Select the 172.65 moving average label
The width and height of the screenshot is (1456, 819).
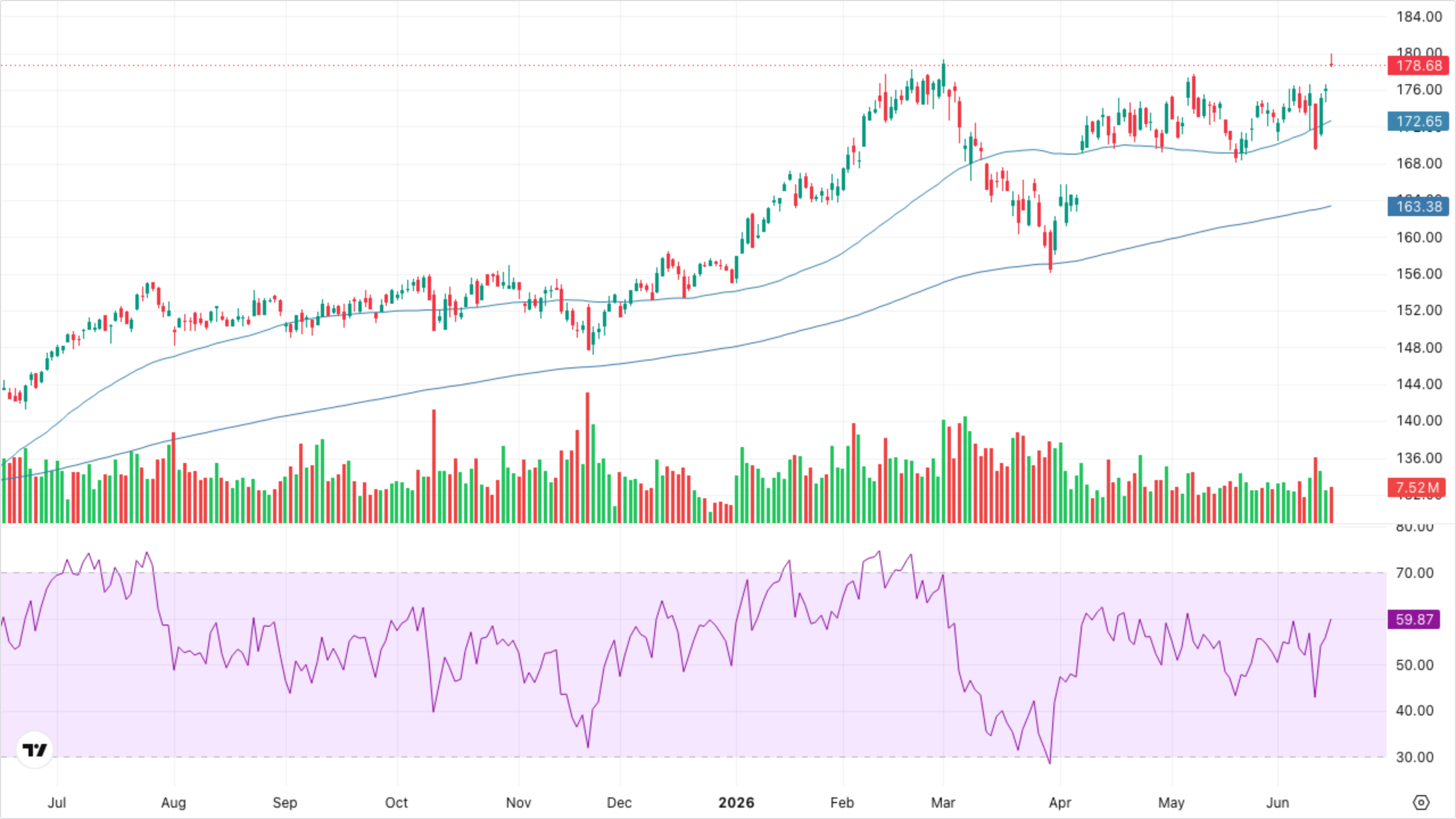tap(1418, 121)
